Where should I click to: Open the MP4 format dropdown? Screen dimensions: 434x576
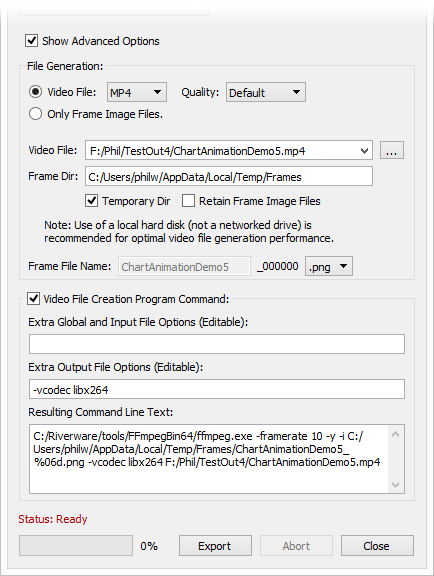[x=137, y=92]
